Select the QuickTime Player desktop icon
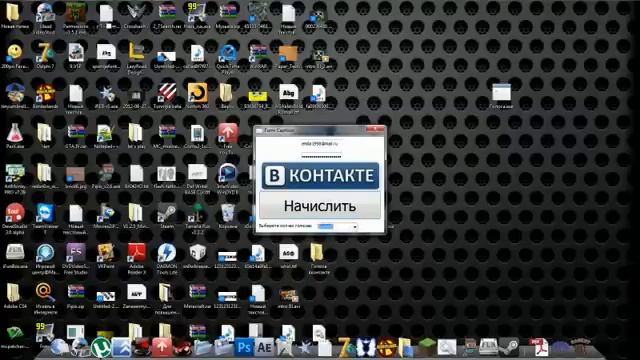The width and height of the screenshot is (640, 360). pyautogui.click(x=227, y=59)
